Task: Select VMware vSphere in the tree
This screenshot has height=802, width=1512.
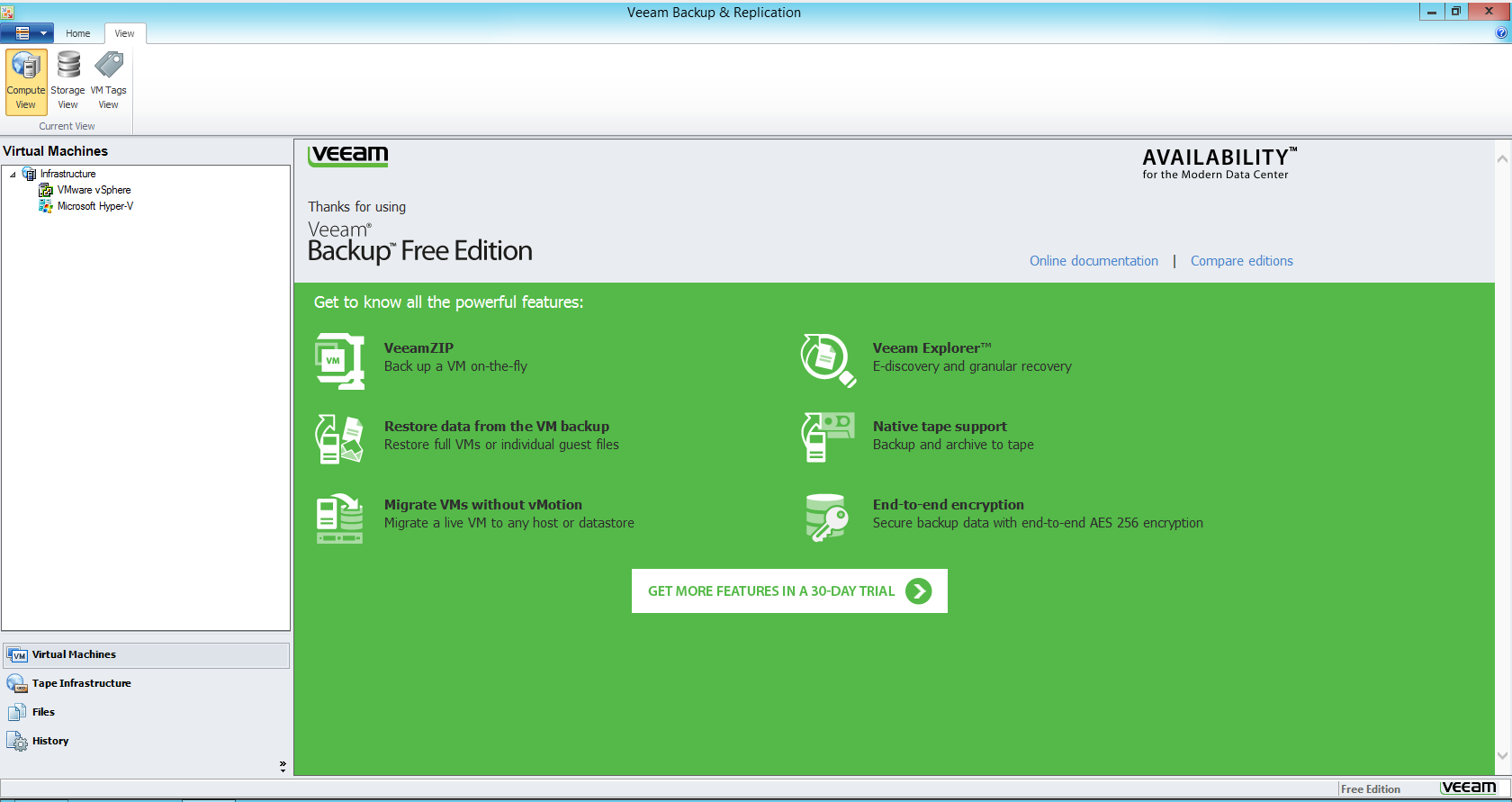Action: [94, 190]
